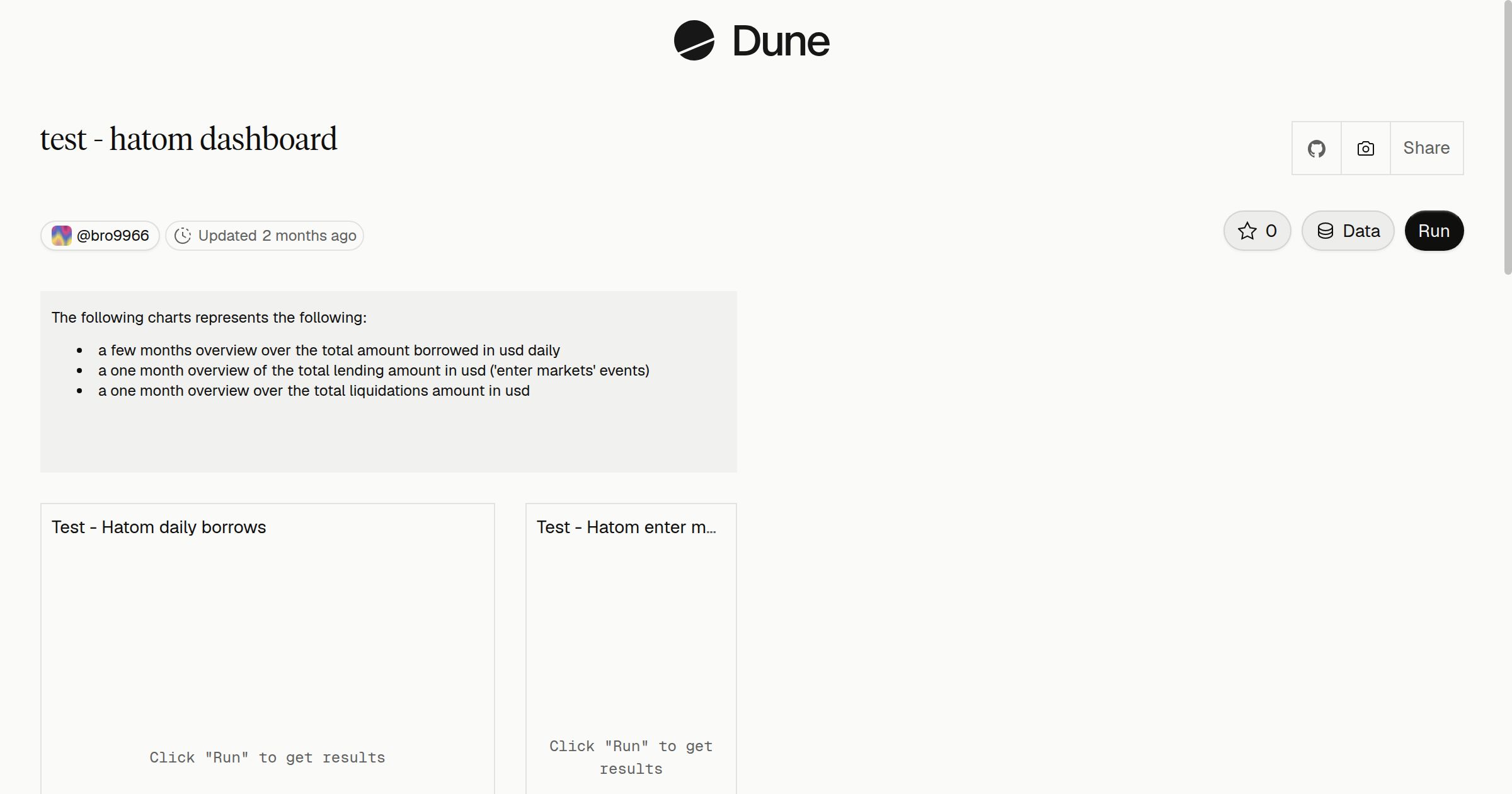Click the clock icon beside Updated
The height and width of the screenshot is (794, 1512).
point(183,236)
